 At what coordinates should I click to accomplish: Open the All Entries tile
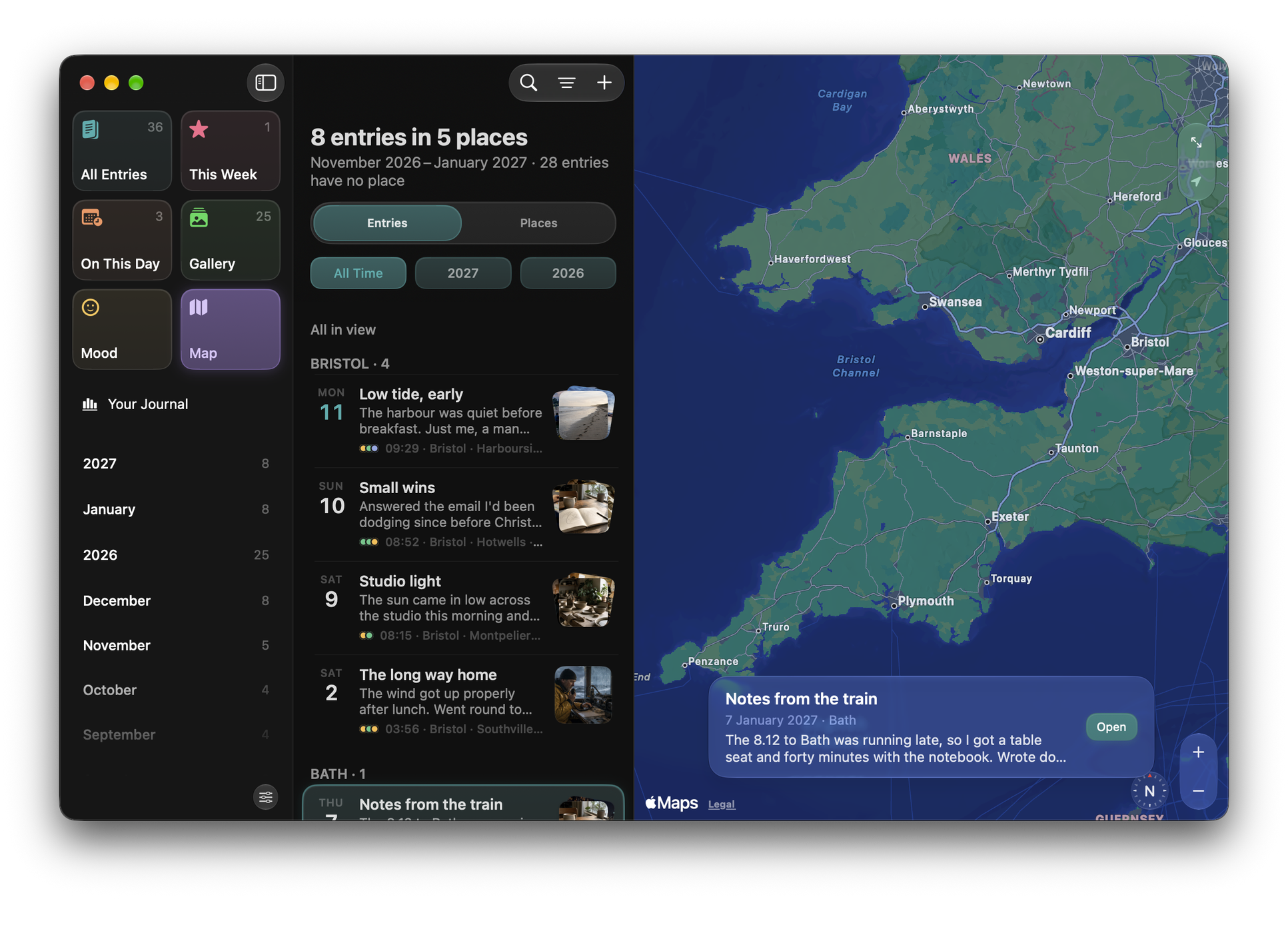(122, 151)
